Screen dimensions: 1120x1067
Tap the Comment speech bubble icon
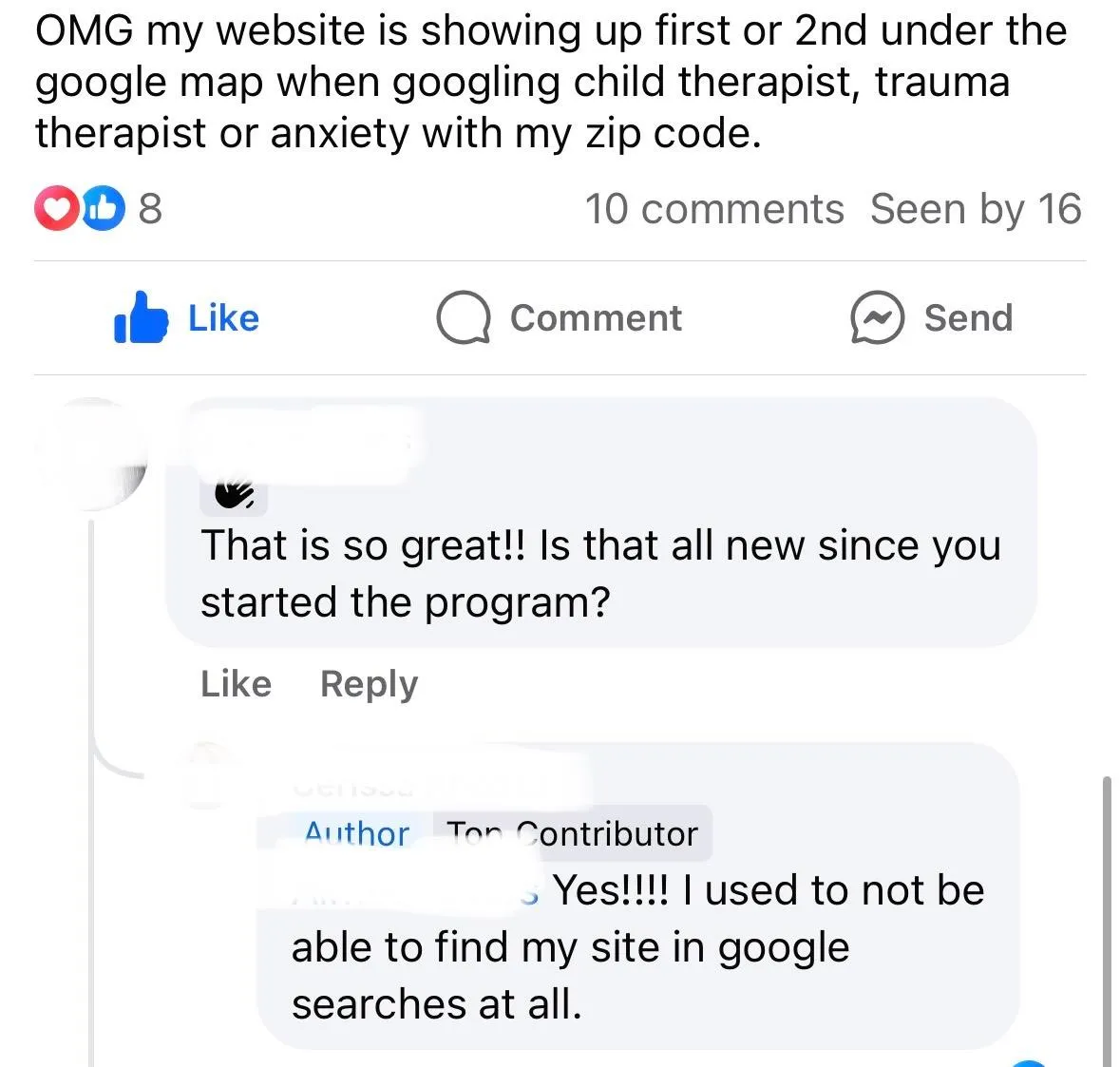coord(464,317)
